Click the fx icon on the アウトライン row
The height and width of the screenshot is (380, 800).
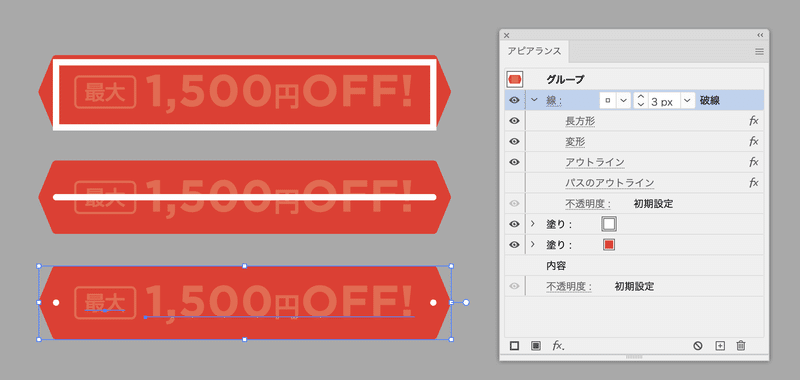tap(754, 162)
